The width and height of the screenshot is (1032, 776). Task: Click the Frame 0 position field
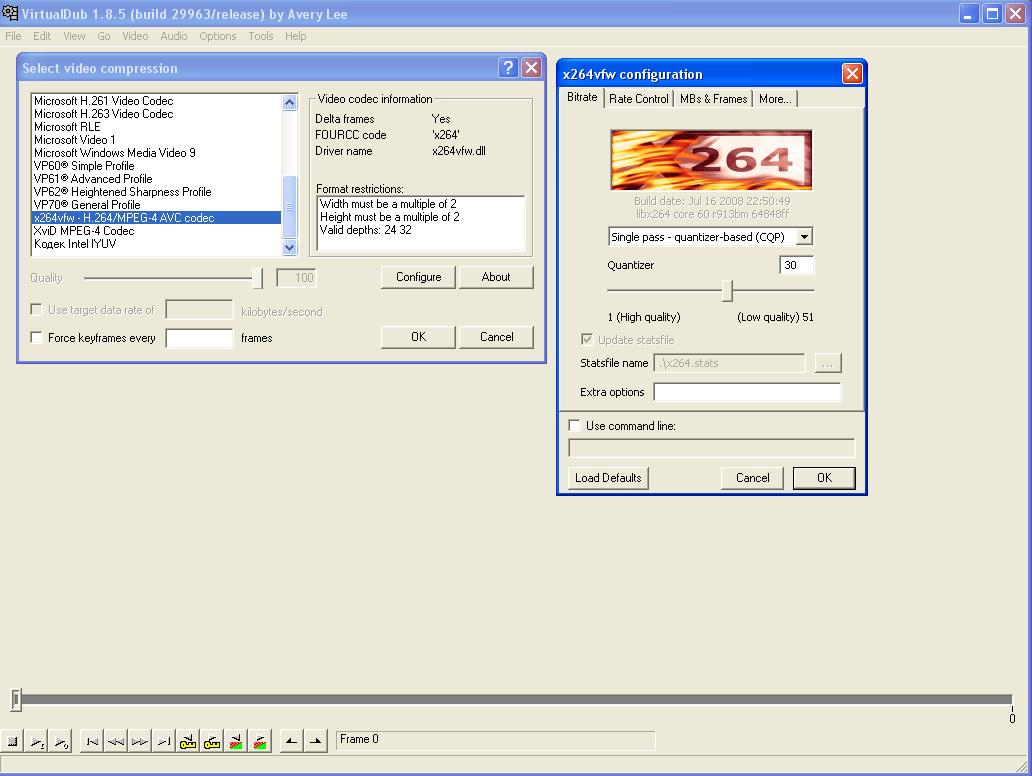pyautogui.click(x=496, y=740)
